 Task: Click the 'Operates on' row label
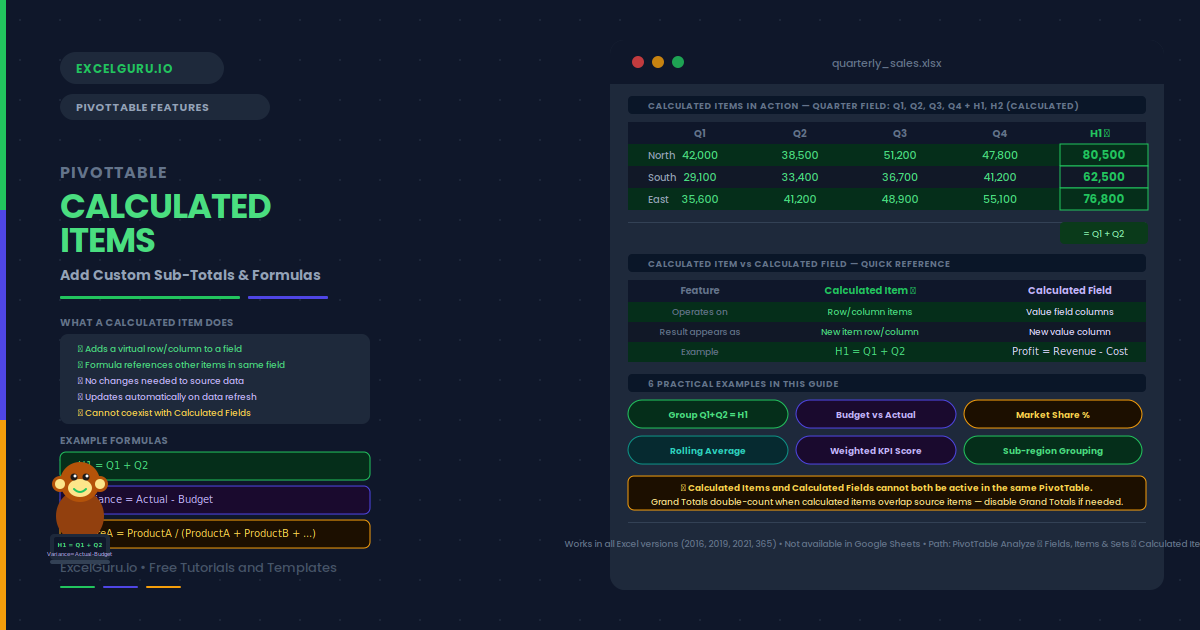coord(700,312)
